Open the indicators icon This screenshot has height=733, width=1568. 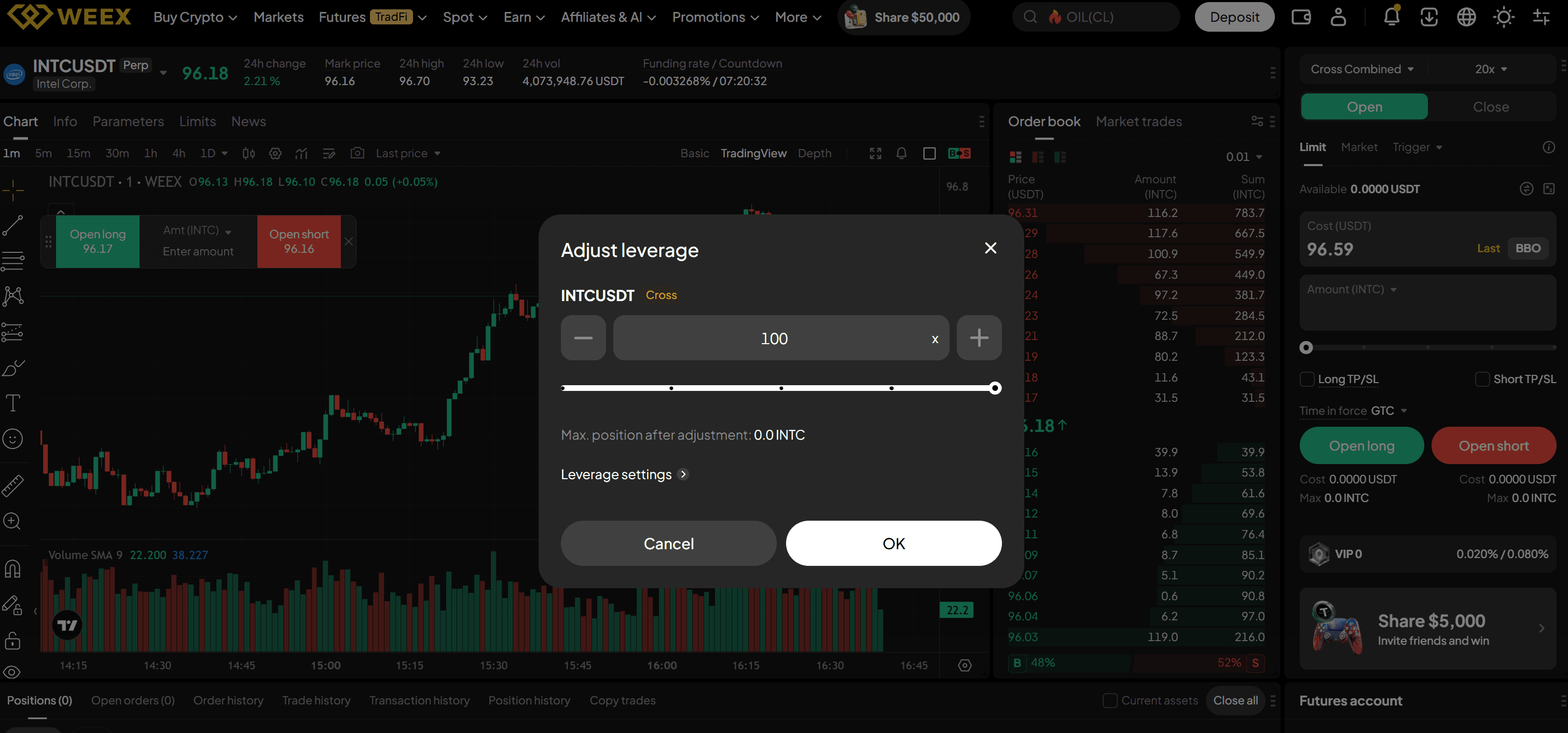(301, 154)
